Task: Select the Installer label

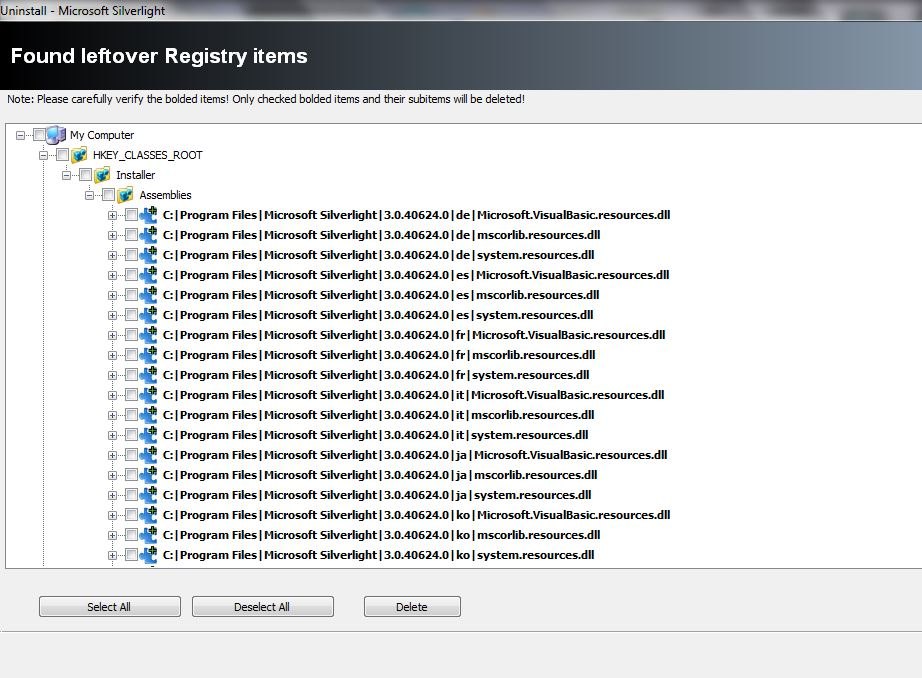Action: (135, 175)
